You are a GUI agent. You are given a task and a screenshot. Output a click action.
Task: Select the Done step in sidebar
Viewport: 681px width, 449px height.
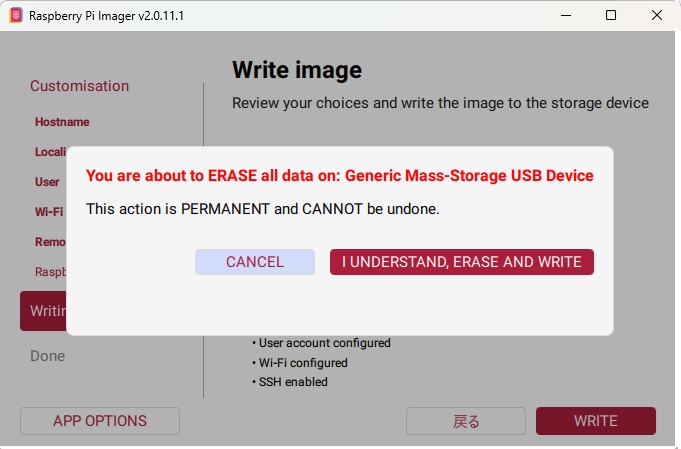47,356
